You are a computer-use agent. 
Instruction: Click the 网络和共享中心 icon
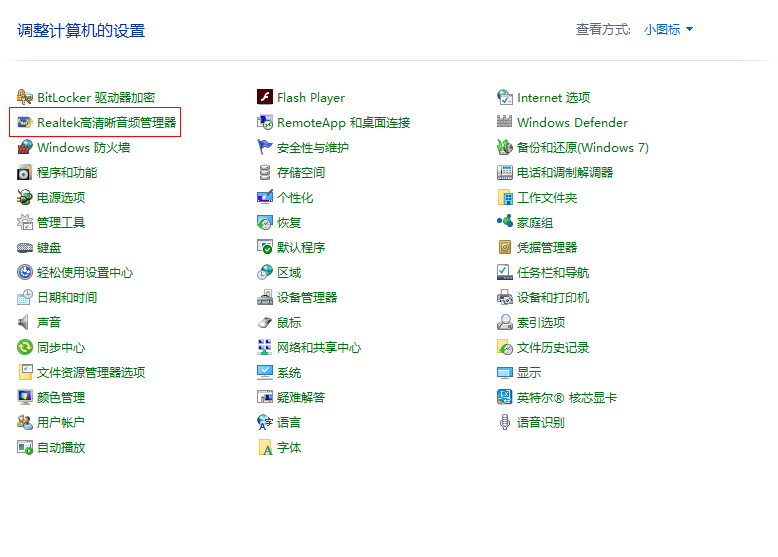point(265,347)
